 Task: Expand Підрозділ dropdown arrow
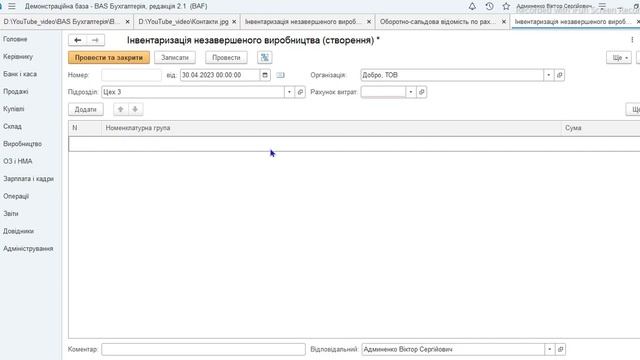[289, 92]
